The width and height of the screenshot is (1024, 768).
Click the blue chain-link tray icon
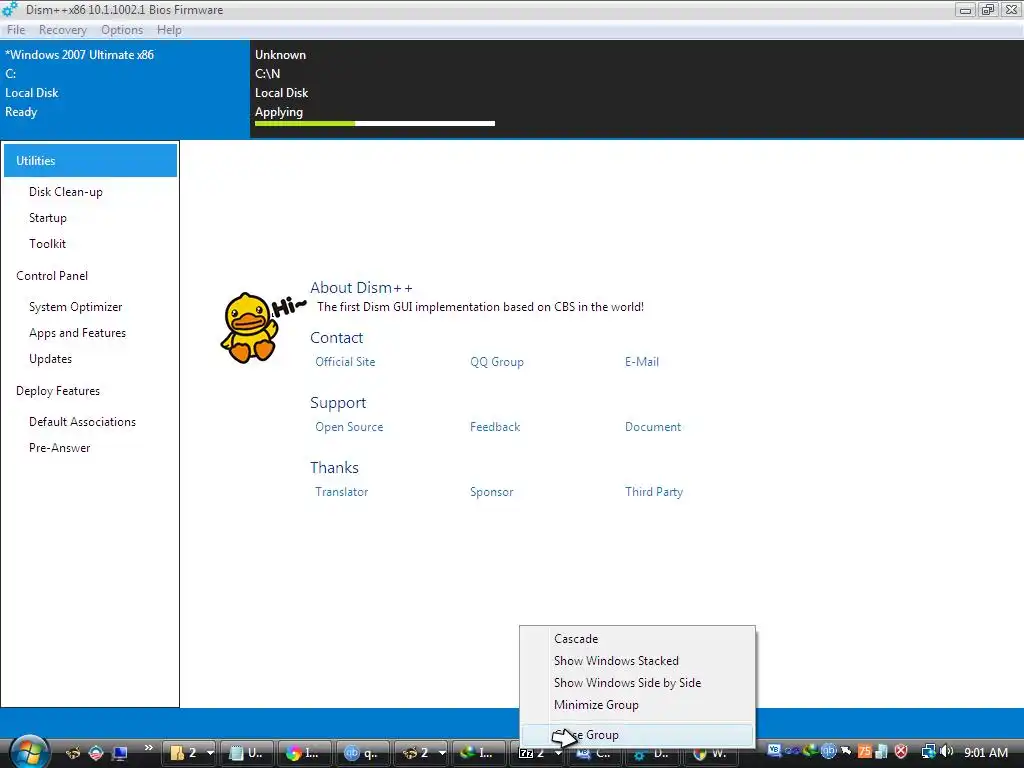coord(792,751)
